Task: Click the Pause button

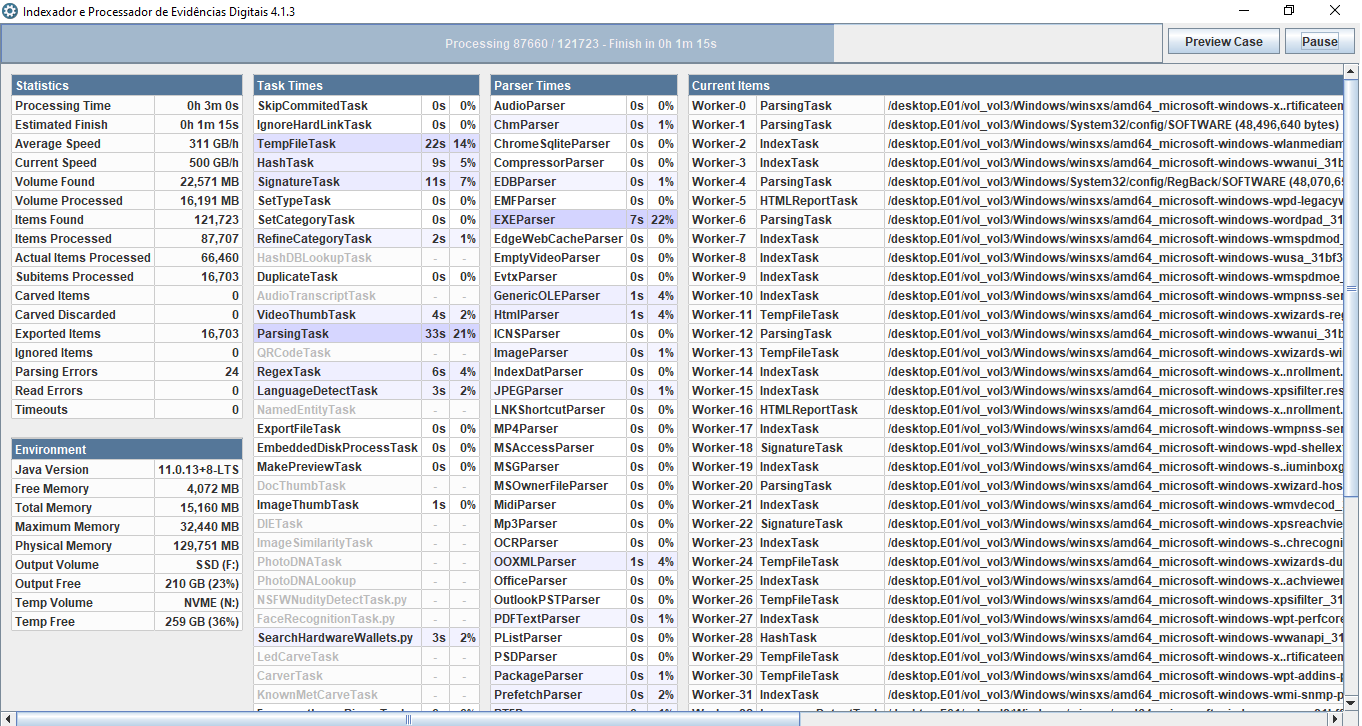Action: coord(1319,41)
